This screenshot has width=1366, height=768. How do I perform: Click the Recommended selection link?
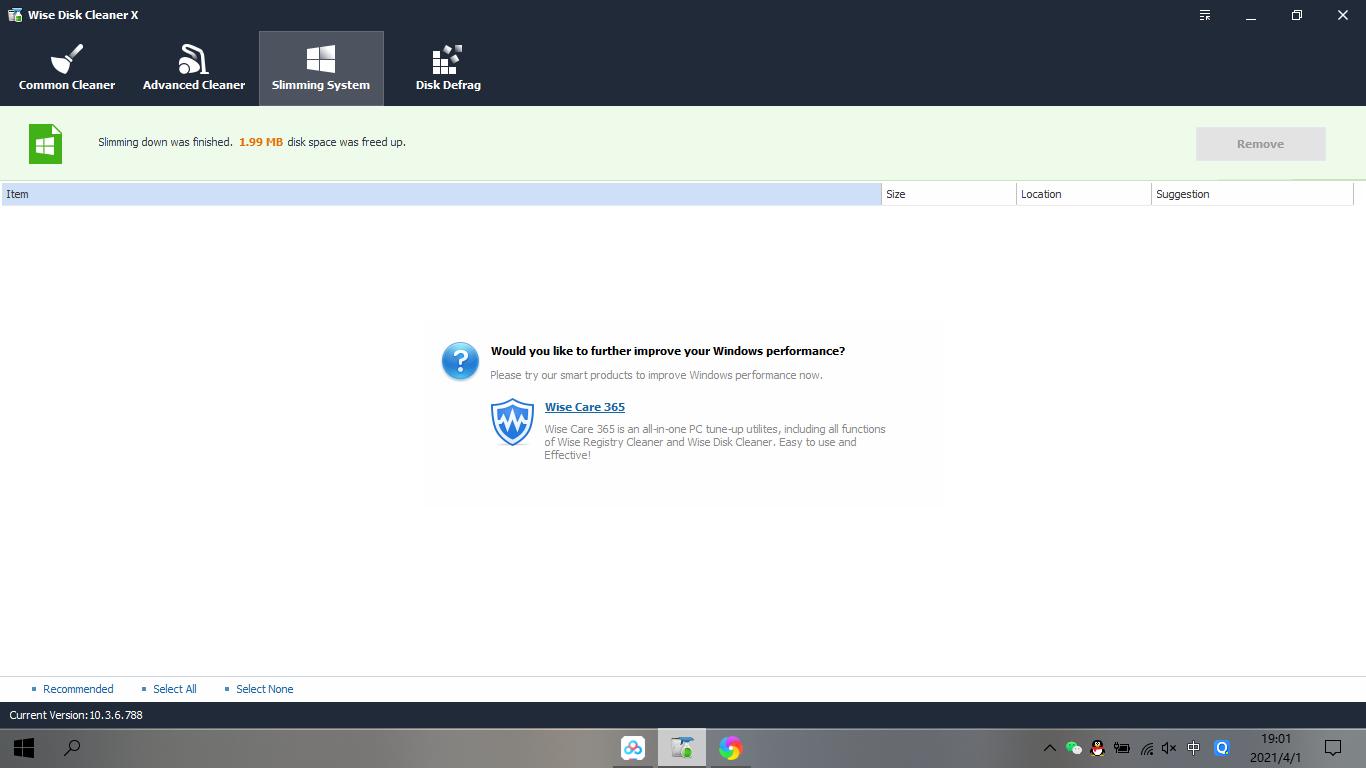(78, 689)
